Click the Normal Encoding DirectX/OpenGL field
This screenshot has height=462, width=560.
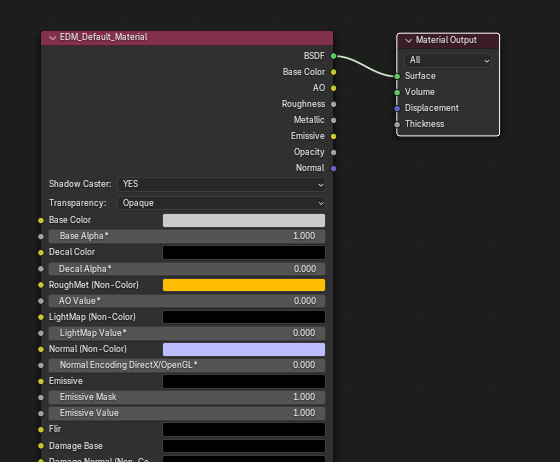click(187, 365)
